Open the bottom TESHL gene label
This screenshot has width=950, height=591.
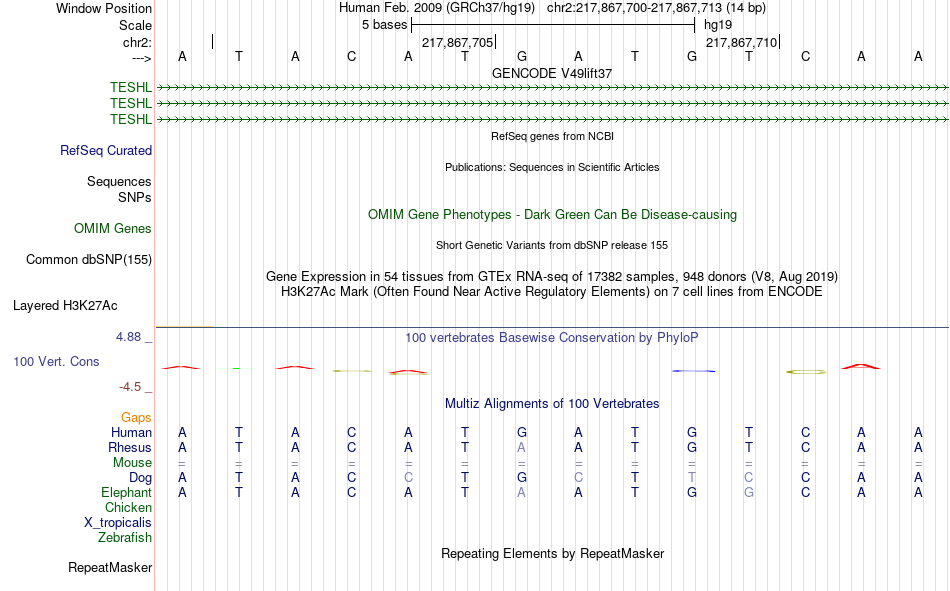(x=131, y=119)
